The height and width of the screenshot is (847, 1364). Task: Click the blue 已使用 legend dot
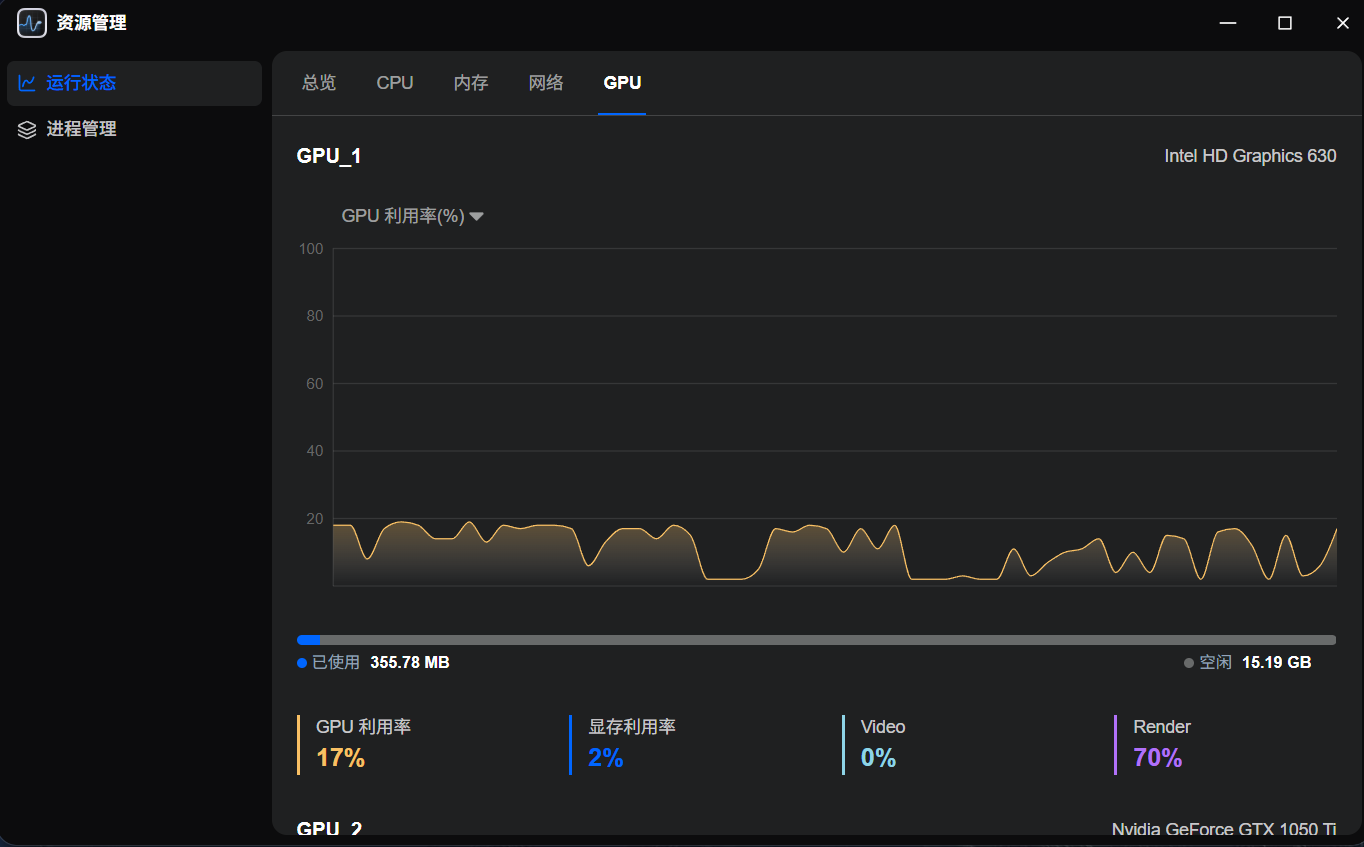tap(302, 662)
